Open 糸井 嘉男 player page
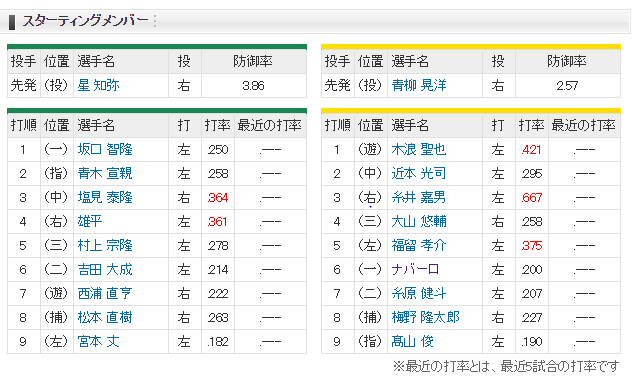Viewport: 634px width, 379px height. pos(419,197)
